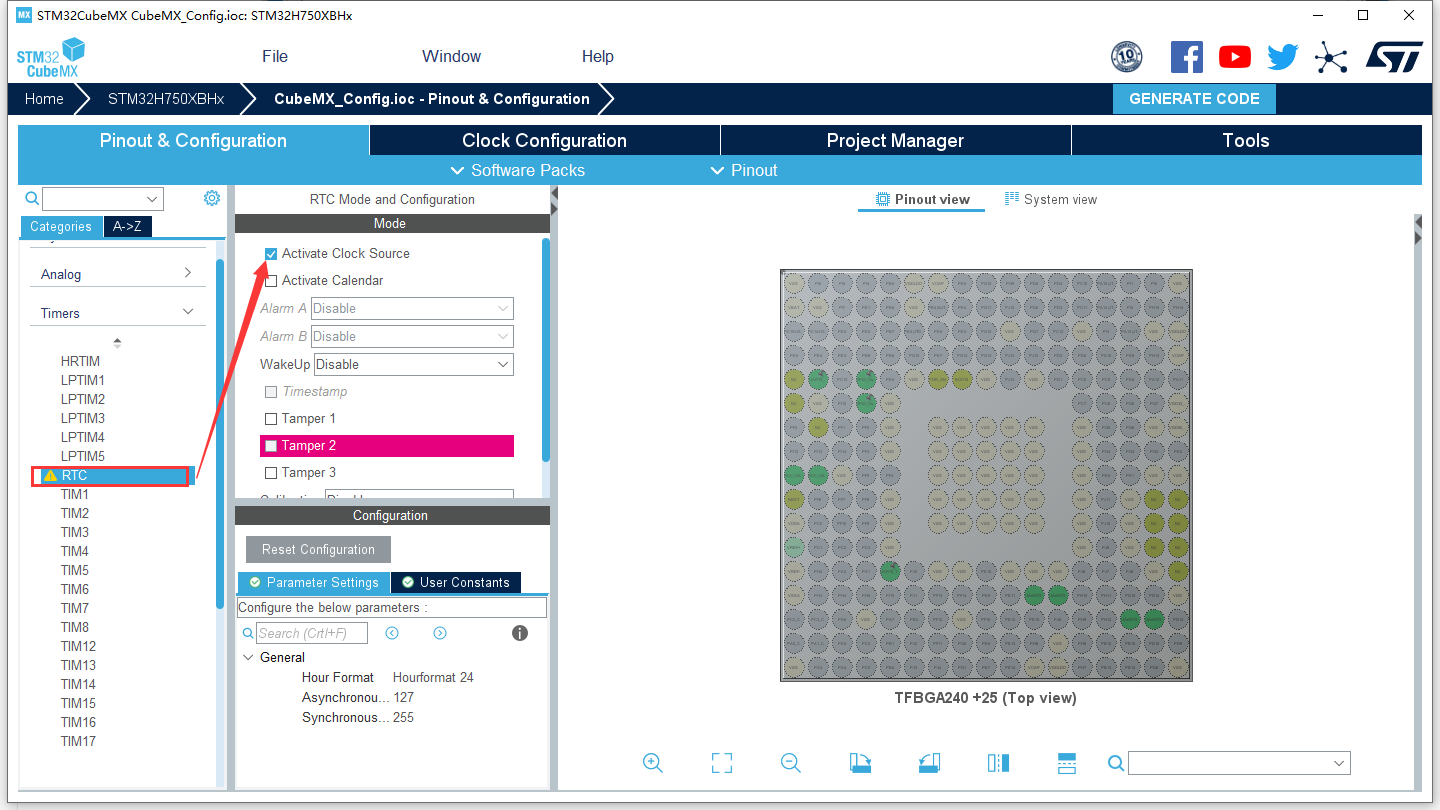Open the pin search dropdown

(x=1239, y=763)
